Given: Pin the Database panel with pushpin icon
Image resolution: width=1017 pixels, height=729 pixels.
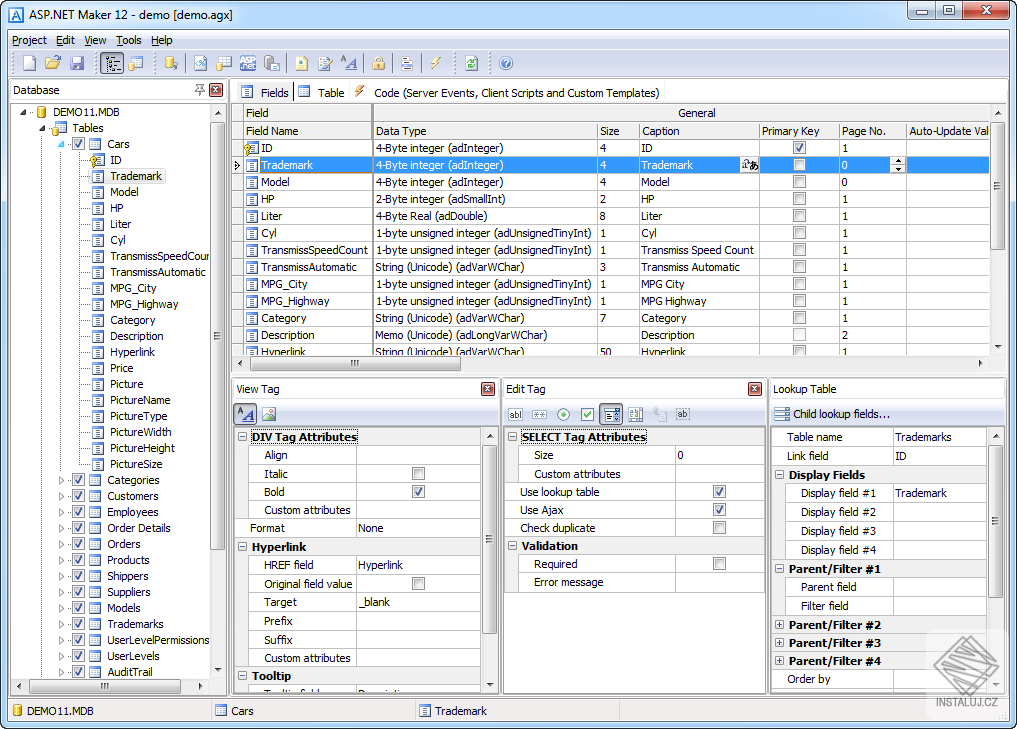Looking at the screenshot, I should point(200,90).
